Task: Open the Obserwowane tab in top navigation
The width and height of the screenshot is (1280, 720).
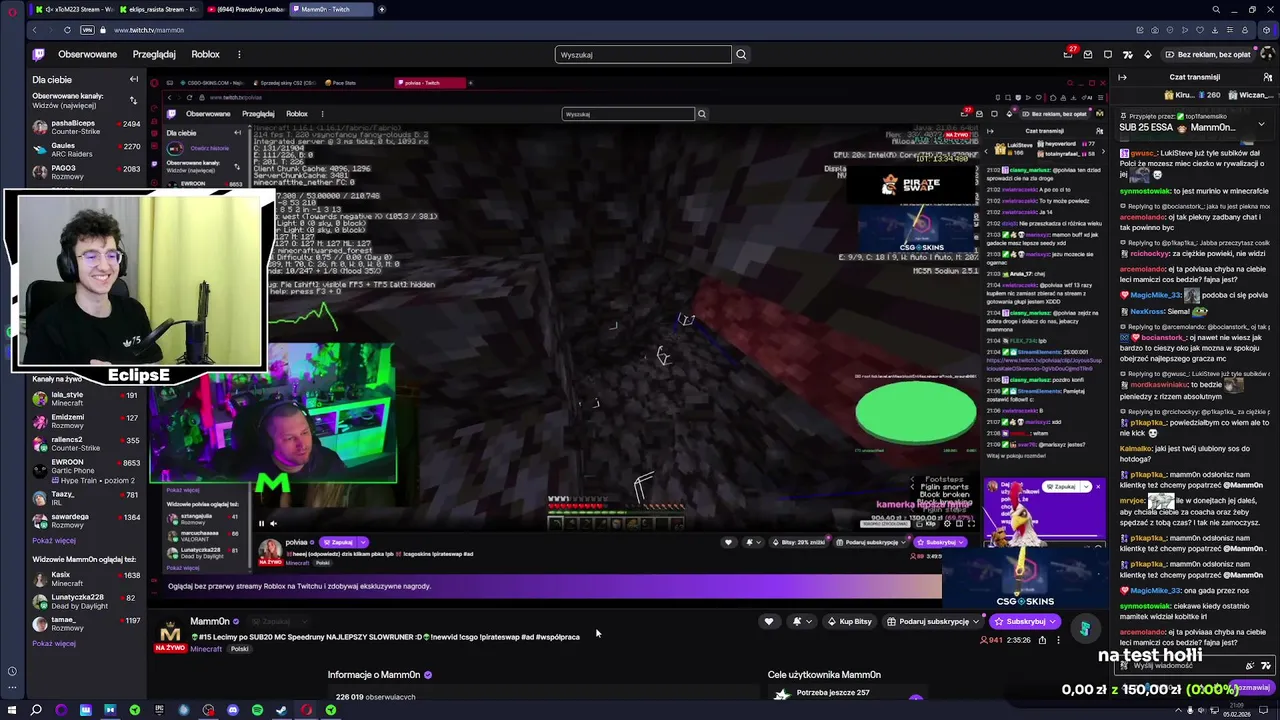Action: 87,55
